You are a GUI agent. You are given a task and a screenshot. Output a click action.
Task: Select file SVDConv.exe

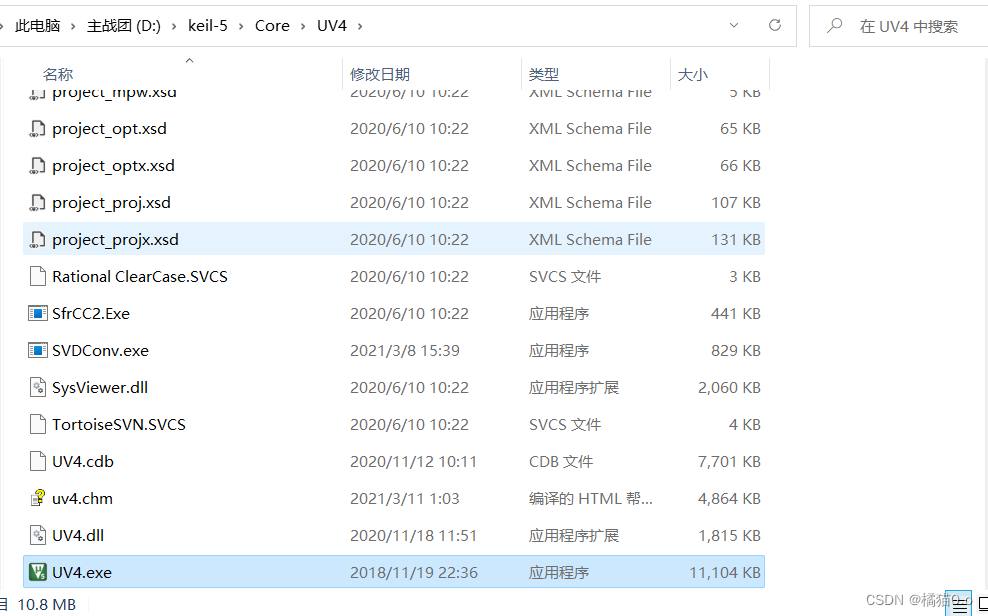(100, 351)
